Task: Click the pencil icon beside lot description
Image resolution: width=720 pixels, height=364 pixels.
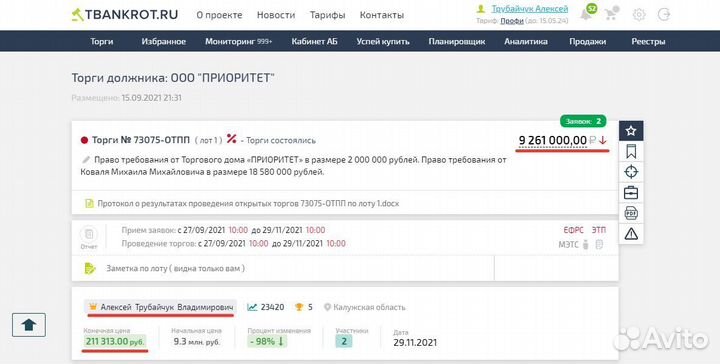Action: click(x=86, y=160)
